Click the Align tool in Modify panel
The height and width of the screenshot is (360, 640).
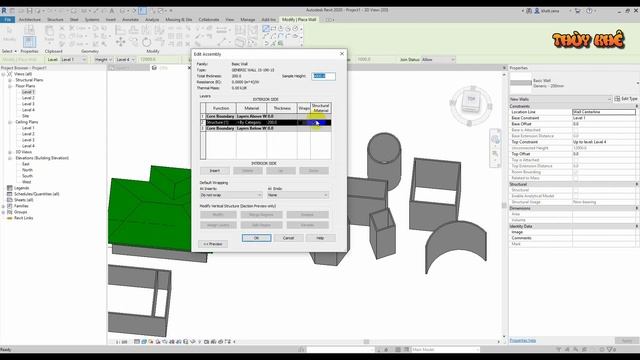(x=120, y=29)
